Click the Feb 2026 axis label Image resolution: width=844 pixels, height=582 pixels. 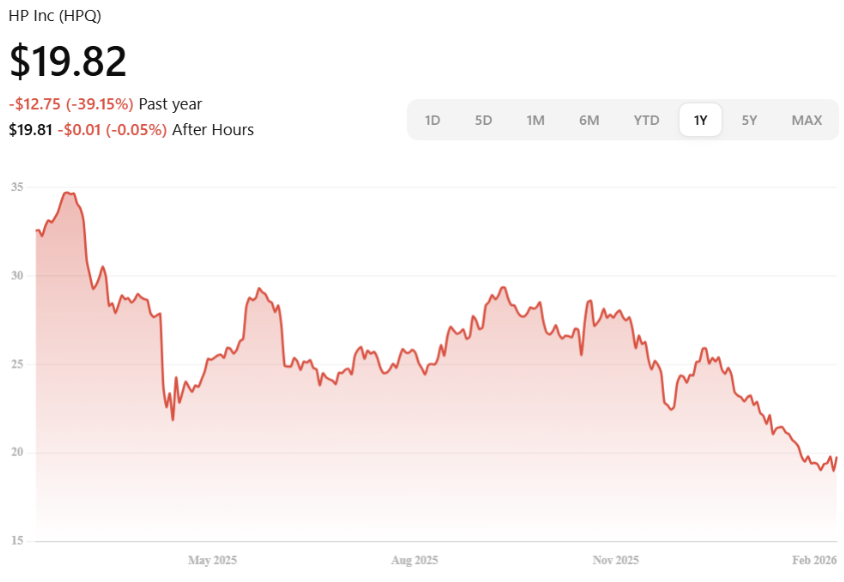(x=812, y=560)
